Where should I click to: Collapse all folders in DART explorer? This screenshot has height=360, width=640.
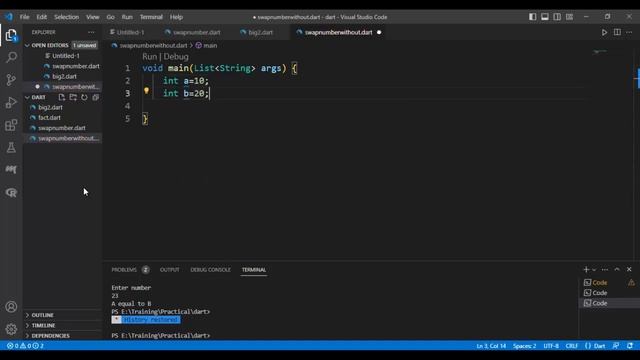tap(96, 97)
